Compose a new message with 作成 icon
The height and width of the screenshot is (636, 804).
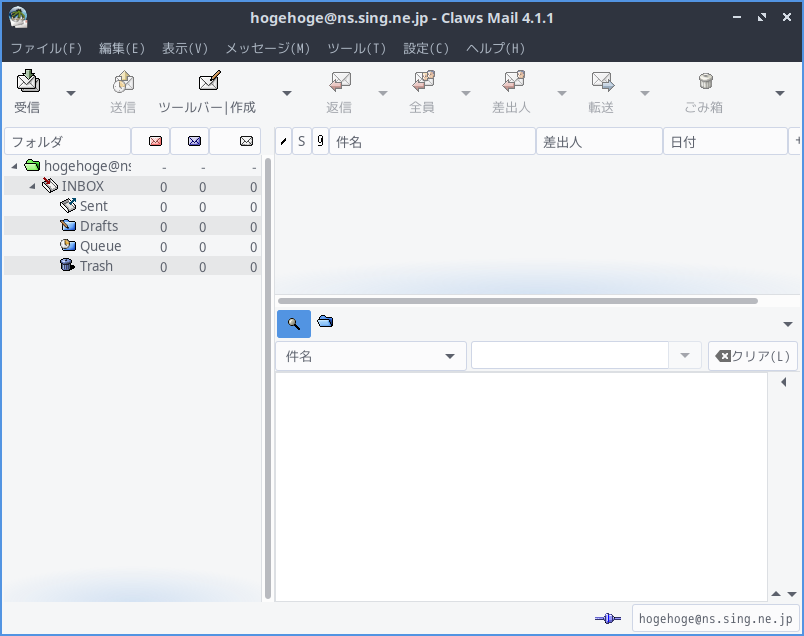click(x=209, y=81)
